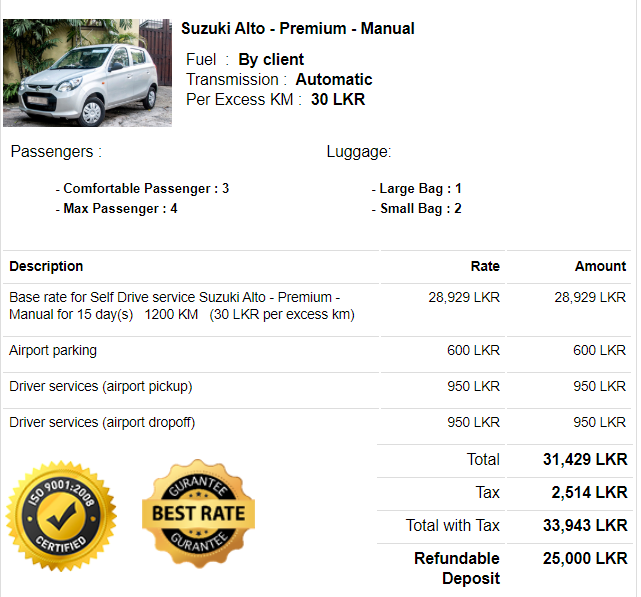The image size is (641, 597).
Task: Click the Suzuki Alto - Premium - Manual title
Action: (x=298, y=29)
